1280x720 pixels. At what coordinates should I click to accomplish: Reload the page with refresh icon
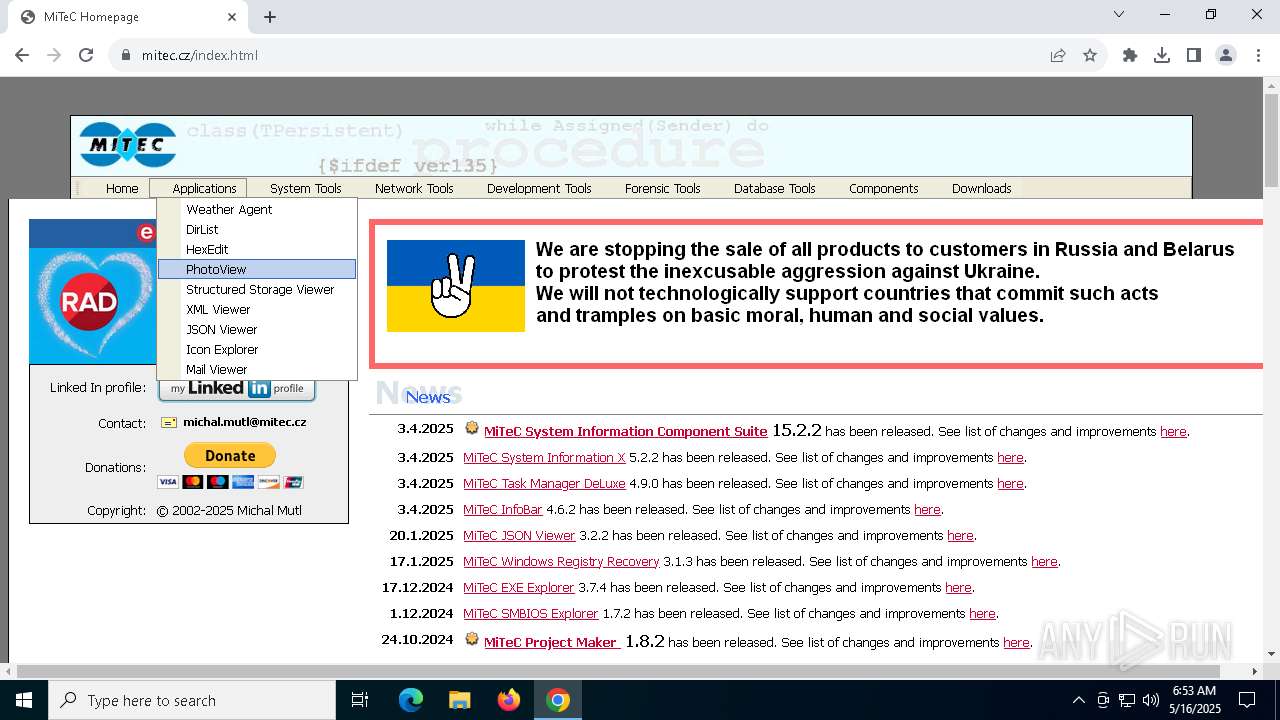(86, 55)
